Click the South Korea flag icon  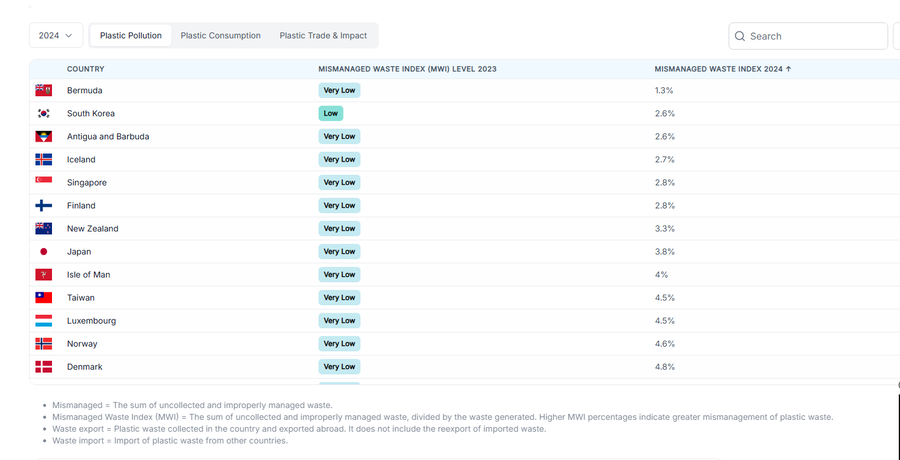tap(44, 113)
